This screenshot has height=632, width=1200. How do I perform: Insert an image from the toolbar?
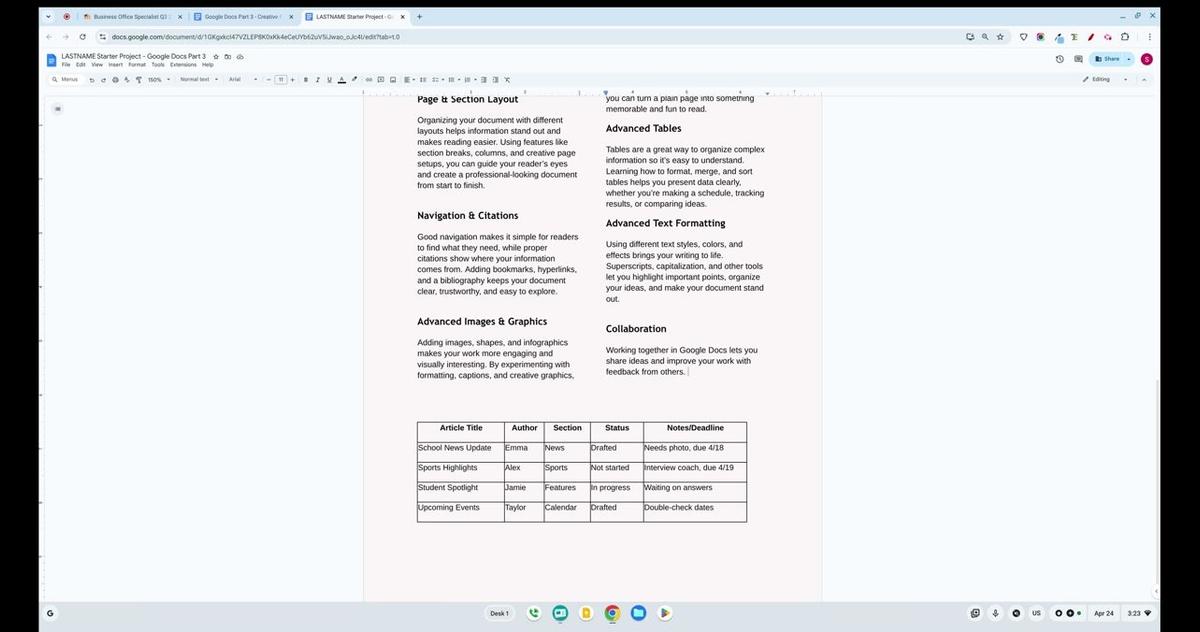(393, 79)
